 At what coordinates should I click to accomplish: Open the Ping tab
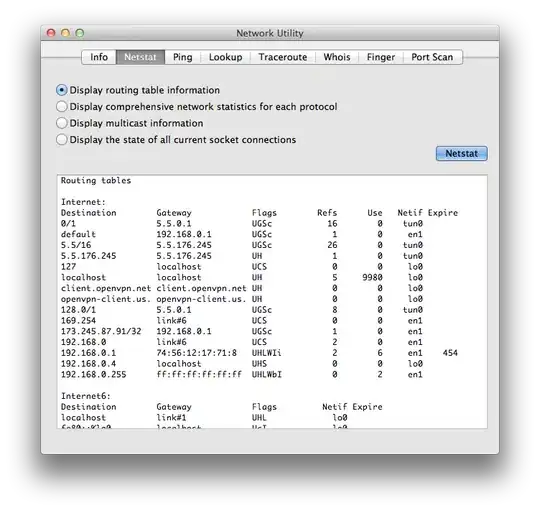(183, 57)
